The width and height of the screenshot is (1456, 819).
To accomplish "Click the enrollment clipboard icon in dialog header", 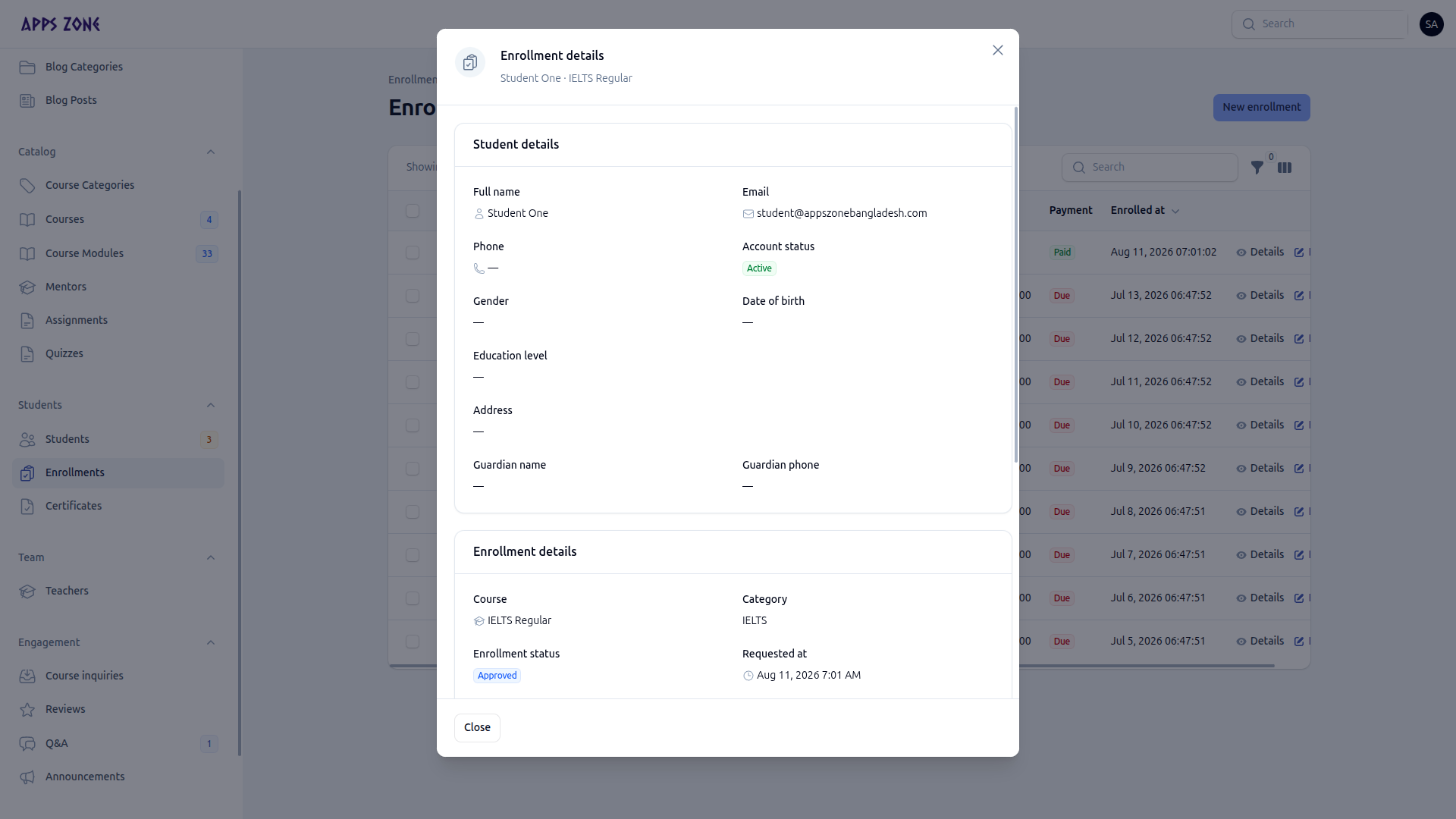I will (x=470, y=62).
